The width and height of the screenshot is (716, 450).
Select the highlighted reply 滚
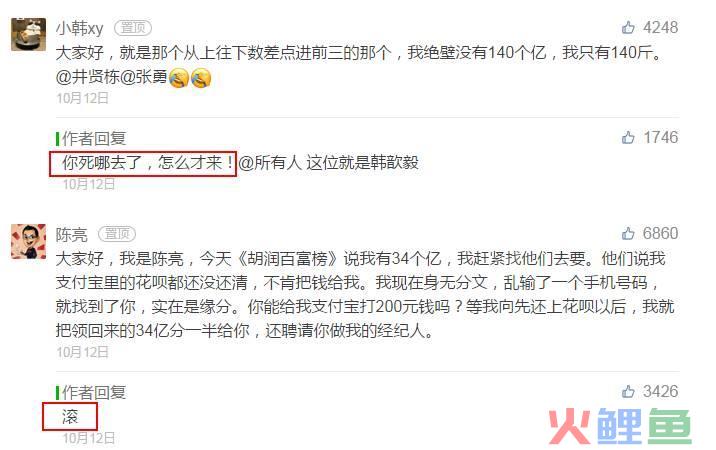pyautogui.click(x=70, y=416)
